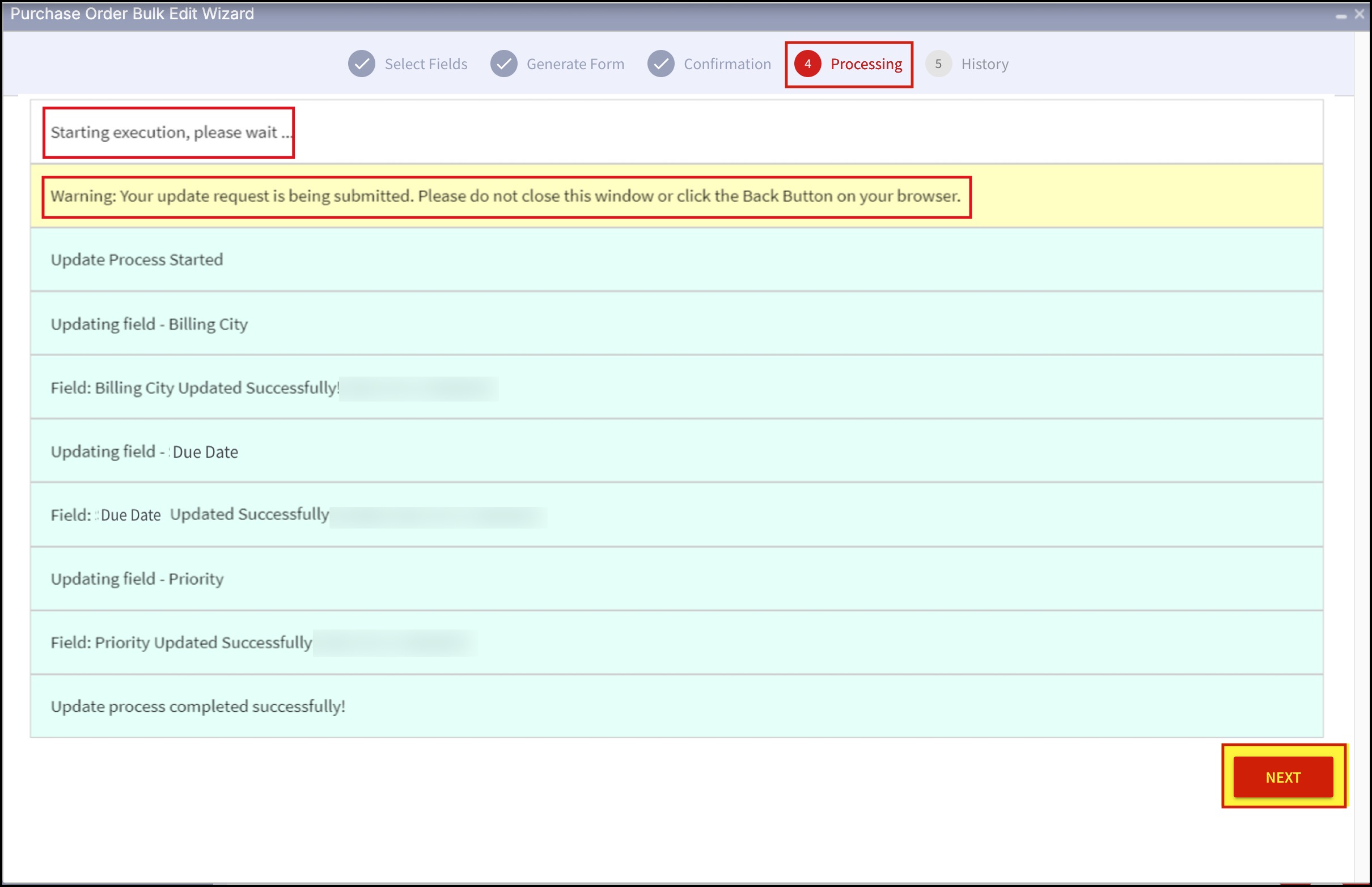The image size is (1372, 887).
Task: Click the Select Fields checkmark icon
Action: (362, 64)
